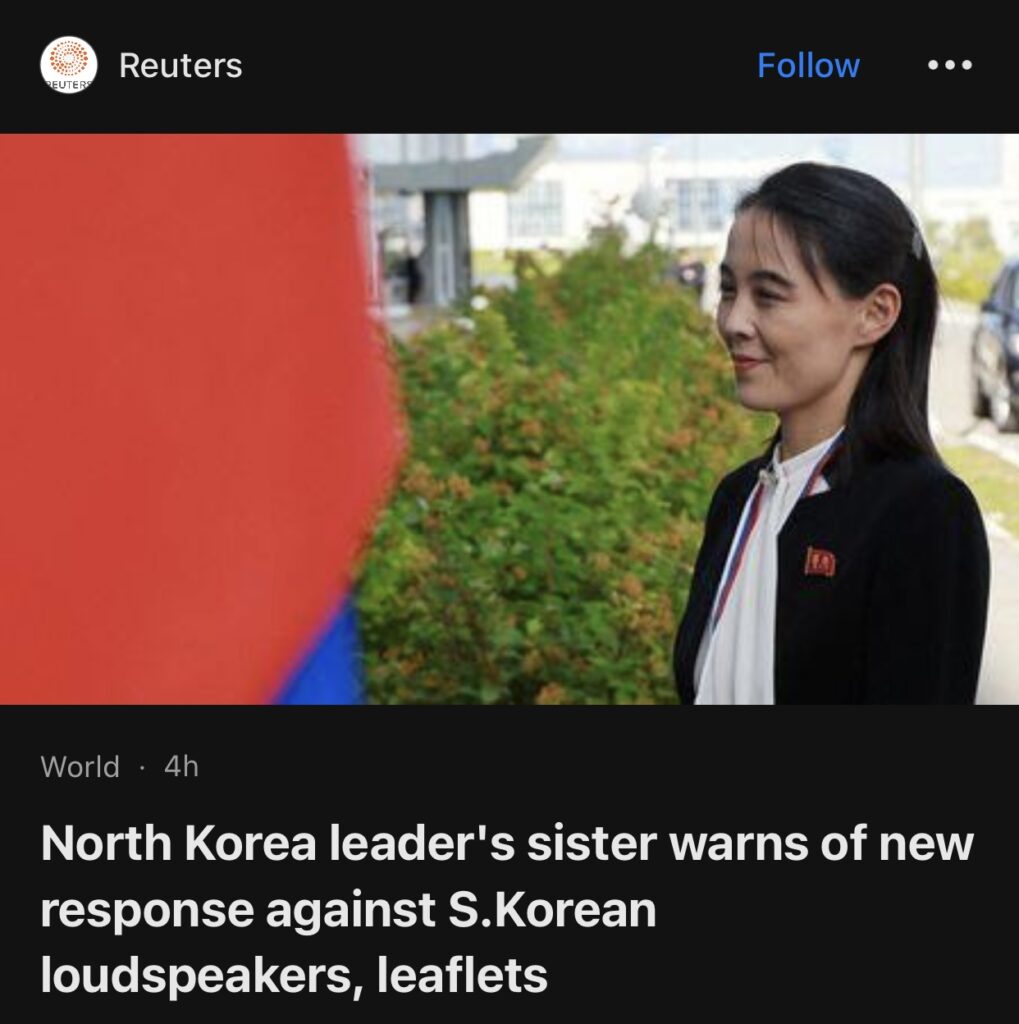Open the North Korea leader's sister headline
The width and height of the screenshot is (1019, 1024).
pos(507,908)
